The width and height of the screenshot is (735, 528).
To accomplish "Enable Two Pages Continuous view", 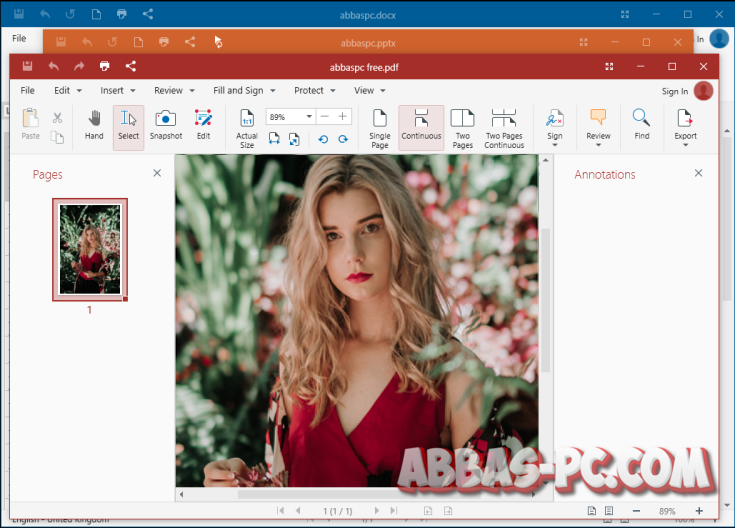I will [x=504, y=129].
